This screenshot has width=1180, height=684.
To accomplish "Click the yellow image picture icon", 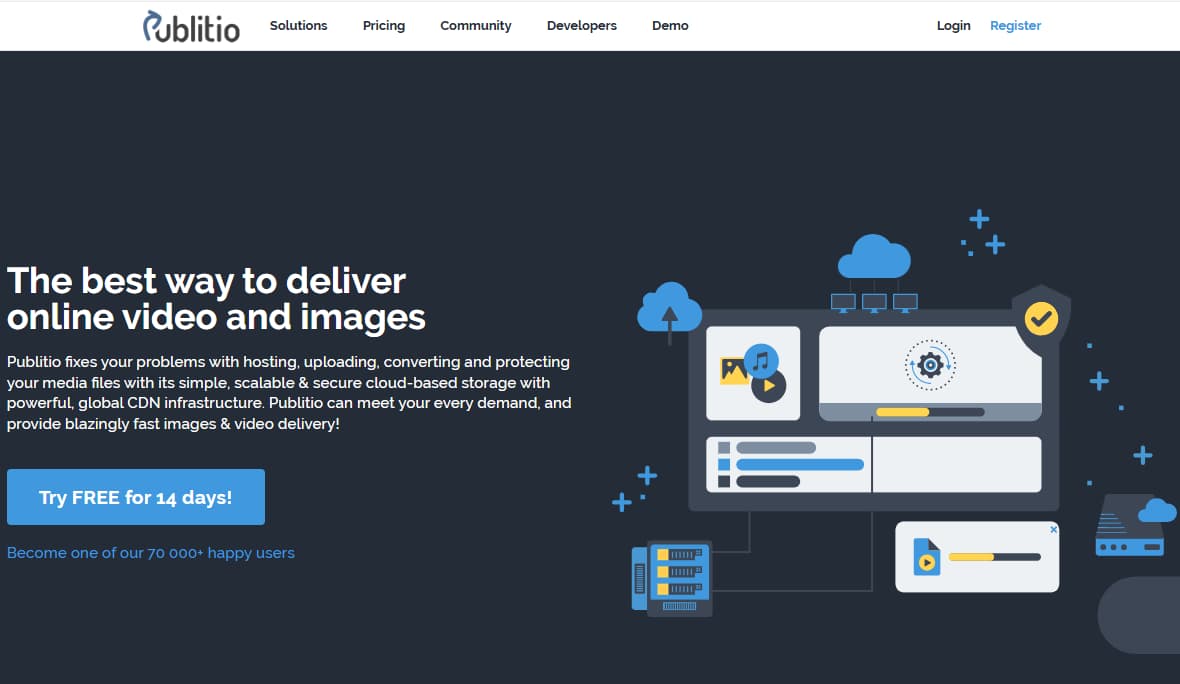I will point(732,370).
